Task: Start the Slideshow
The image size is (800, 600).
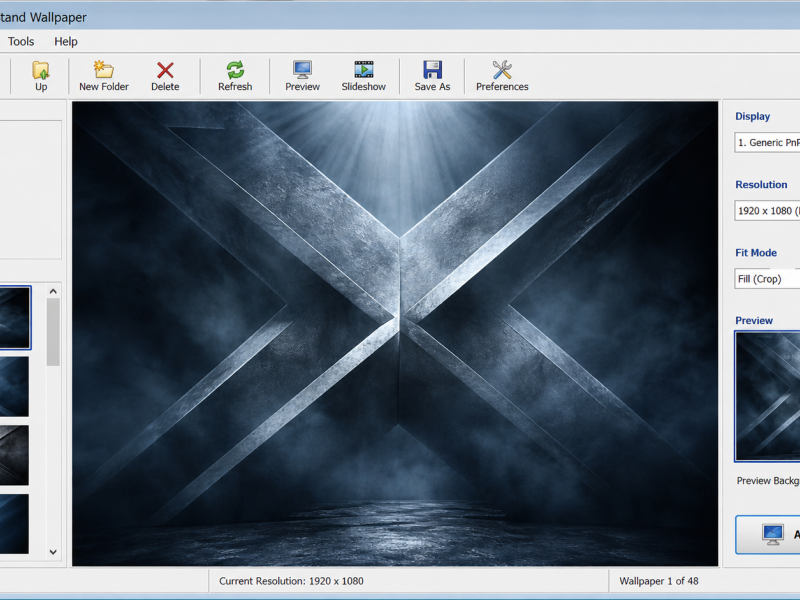Action: (364, 76)
